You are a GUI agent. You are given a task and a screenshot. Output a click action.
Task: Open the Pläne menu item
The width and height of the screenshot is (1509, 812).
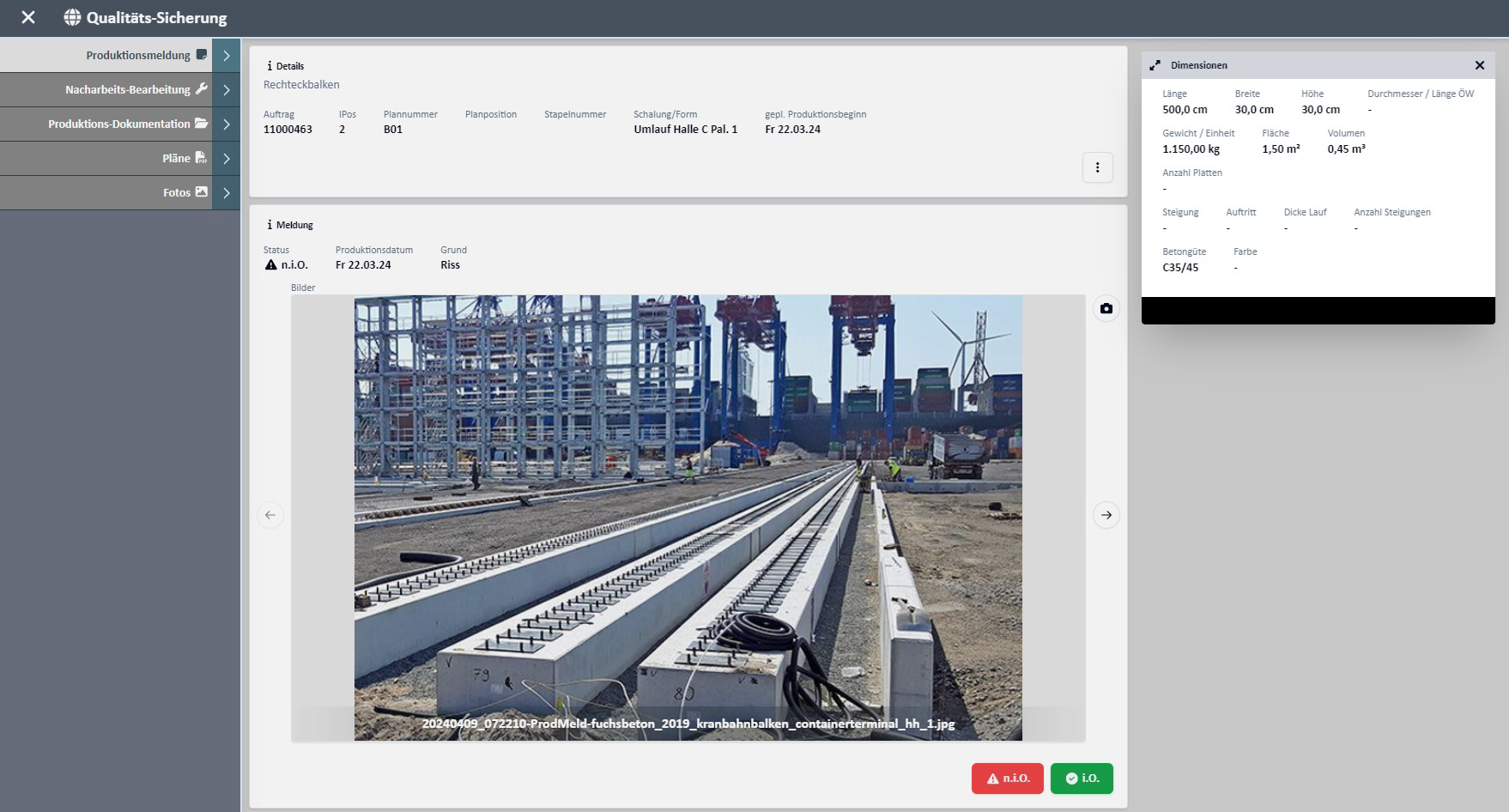(106, 158)
